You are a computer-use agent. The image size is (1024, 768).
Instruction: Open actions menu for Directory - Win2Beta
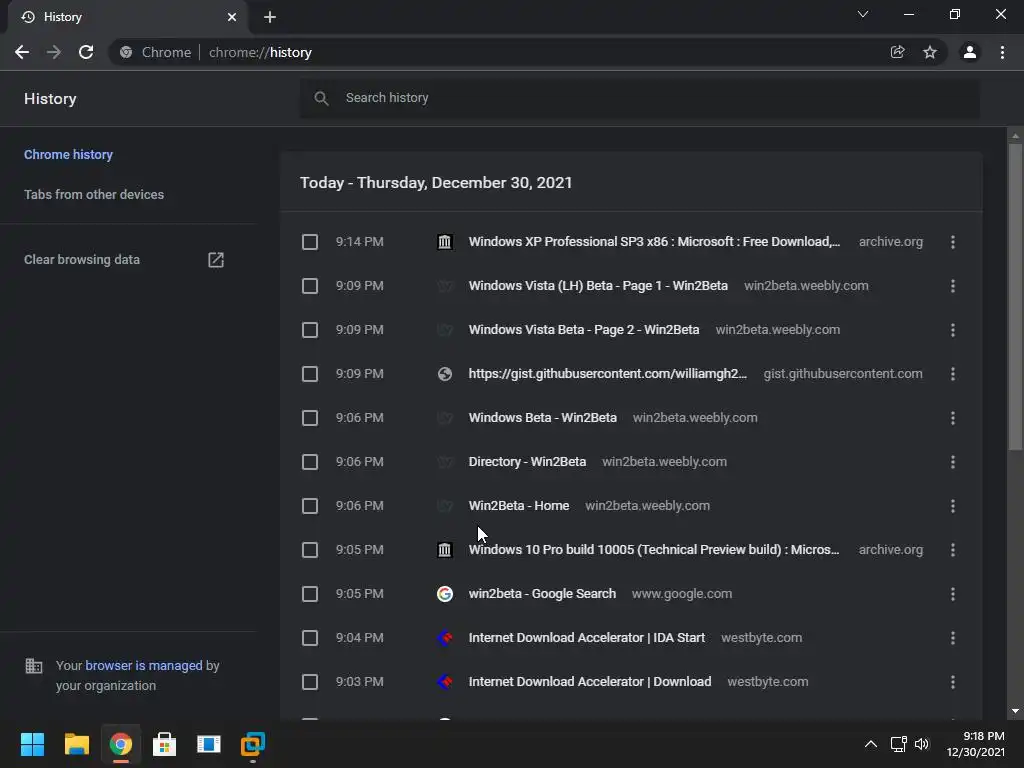[x=953, y=462]
